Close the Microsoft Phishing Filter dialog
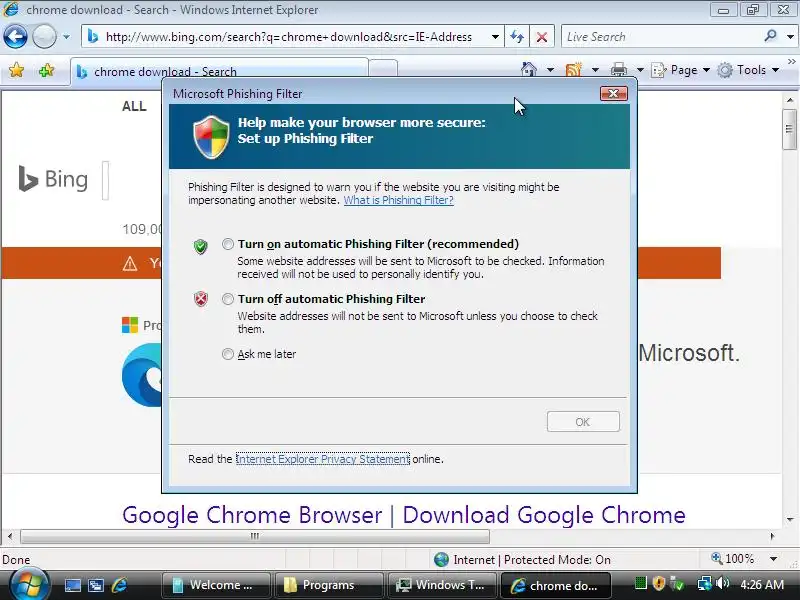 (613, 93)
